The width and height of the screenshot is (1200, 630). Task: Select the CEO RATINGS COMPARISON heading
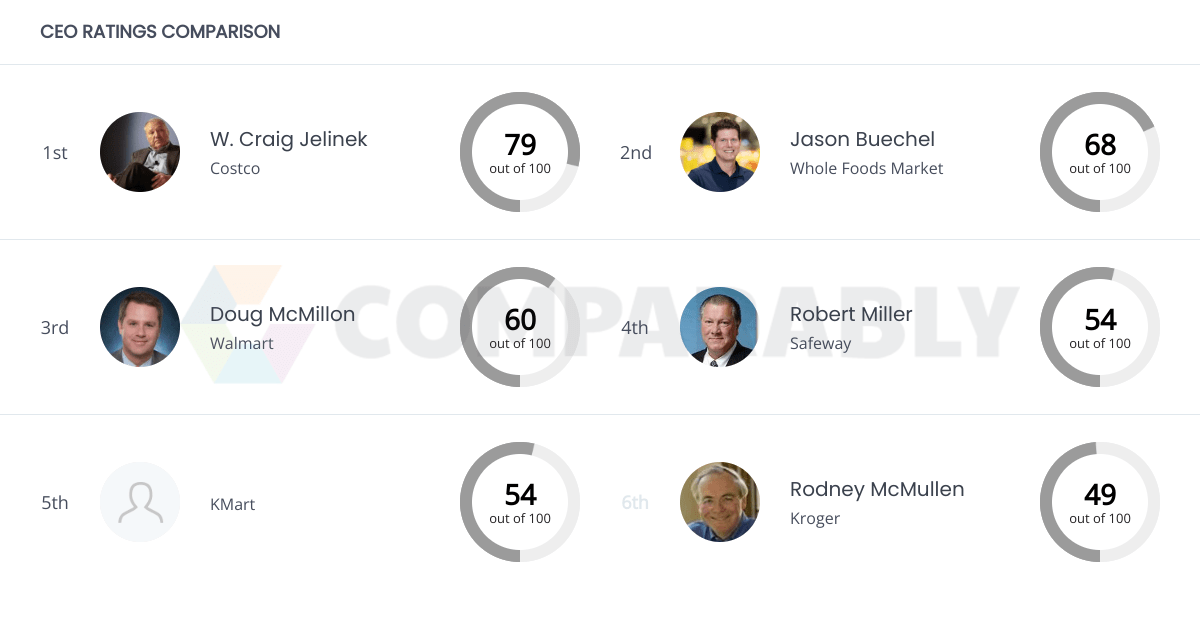click(x=160, y=31)
